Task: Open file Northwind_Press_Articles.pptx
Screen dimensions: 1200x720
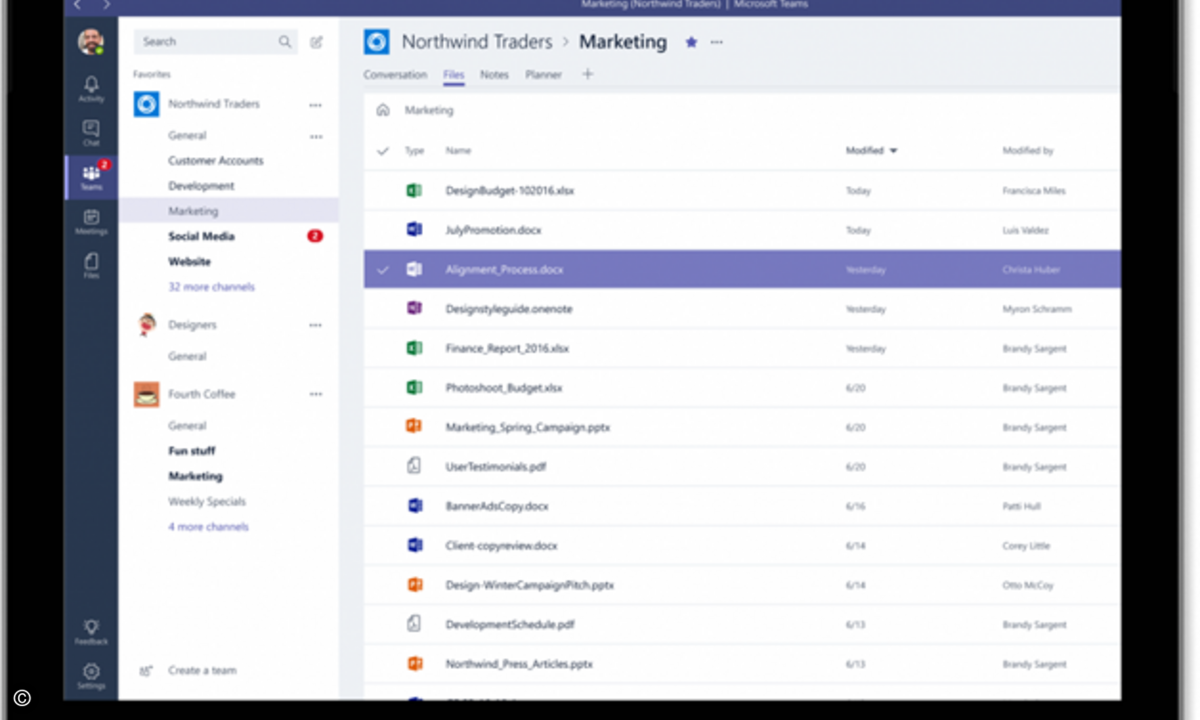Action: click(519, 664)
